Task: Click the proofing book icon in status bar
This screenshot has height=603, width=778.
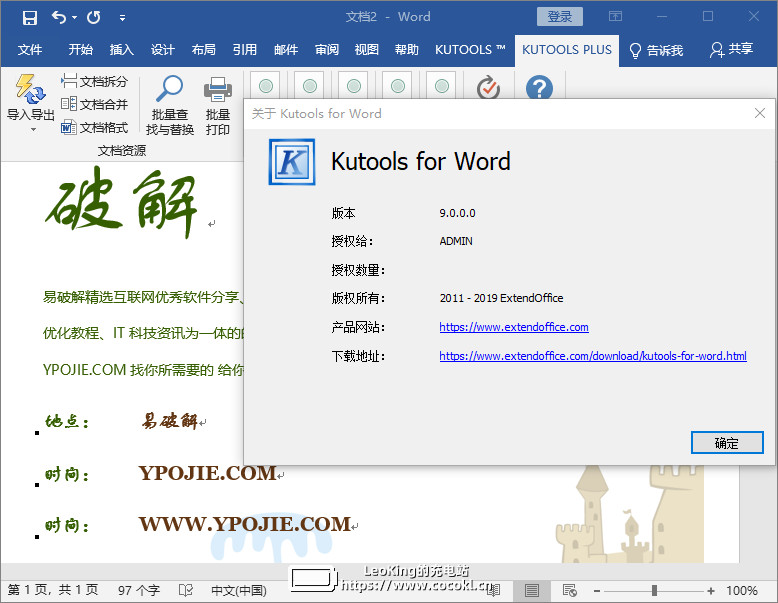Action: [x=186, y=590]
